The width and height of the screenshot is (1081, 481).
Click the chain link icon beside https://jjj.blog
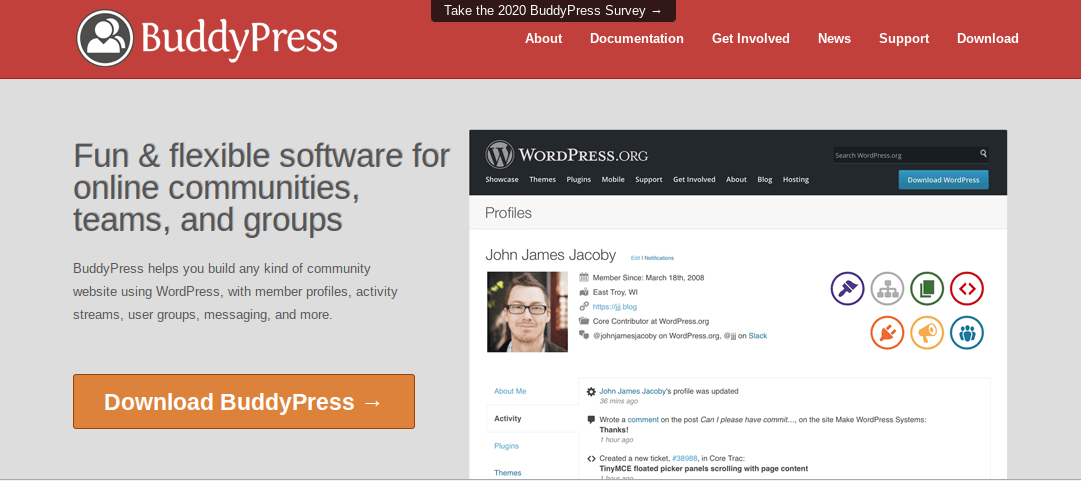coord(584,307)
